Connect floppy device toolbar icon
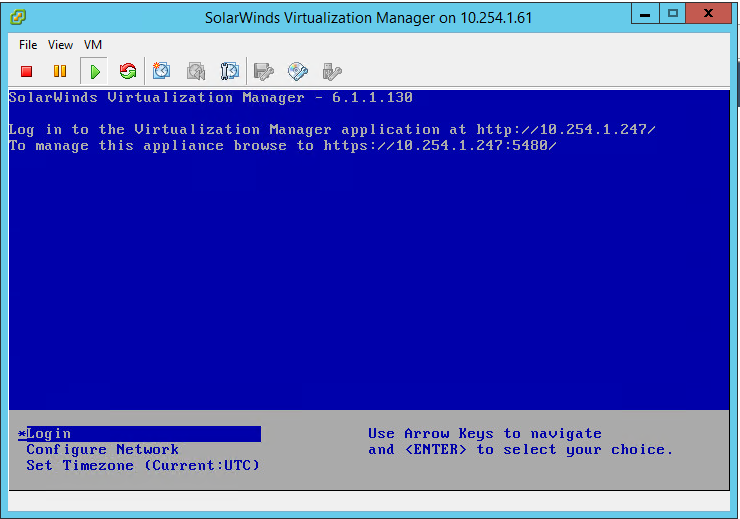This screenshot has width=740, height=519. click(263, 72)
